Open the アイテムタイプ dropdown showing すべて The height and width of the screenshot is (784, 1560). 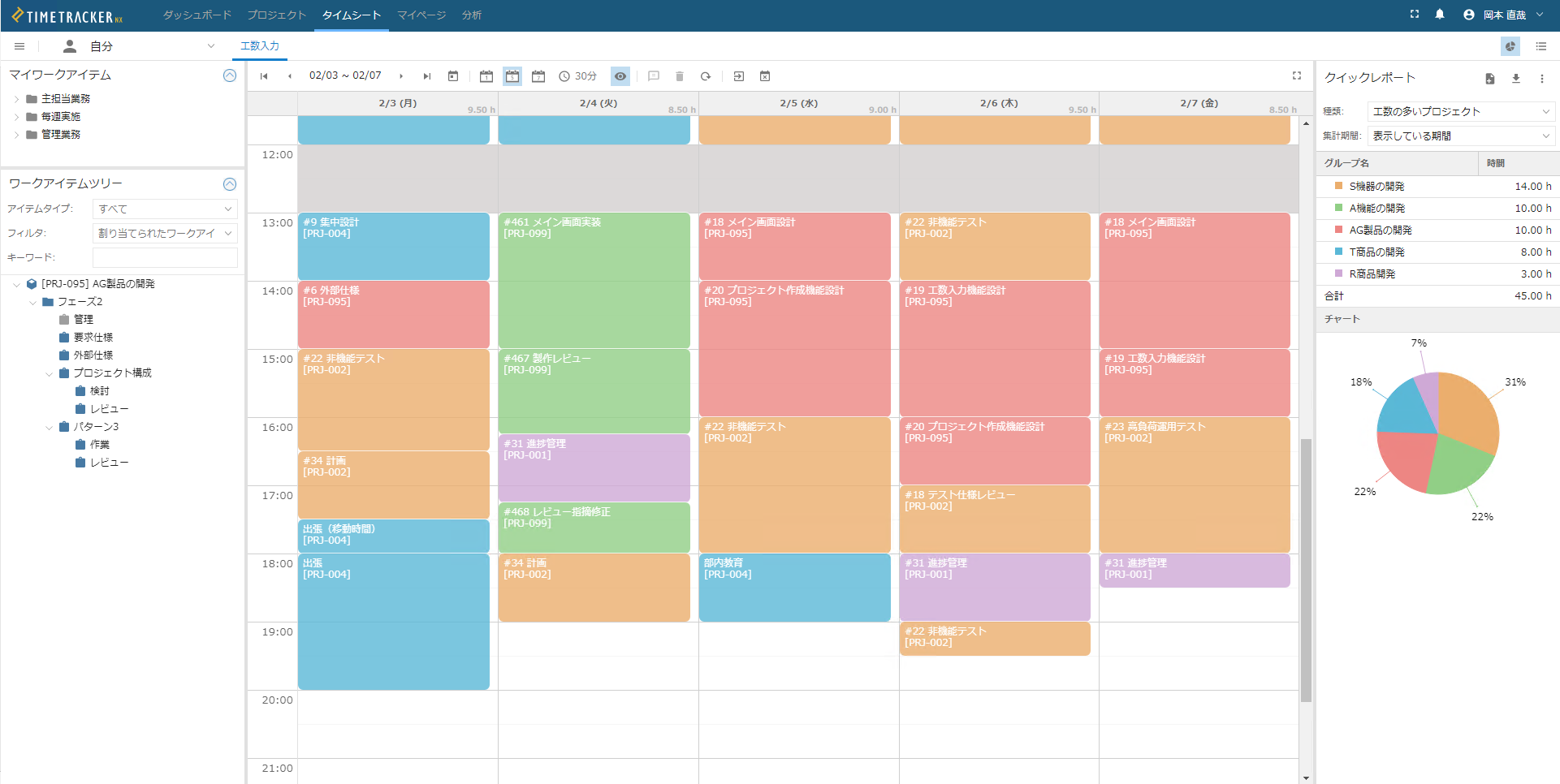tap(165, 209)
